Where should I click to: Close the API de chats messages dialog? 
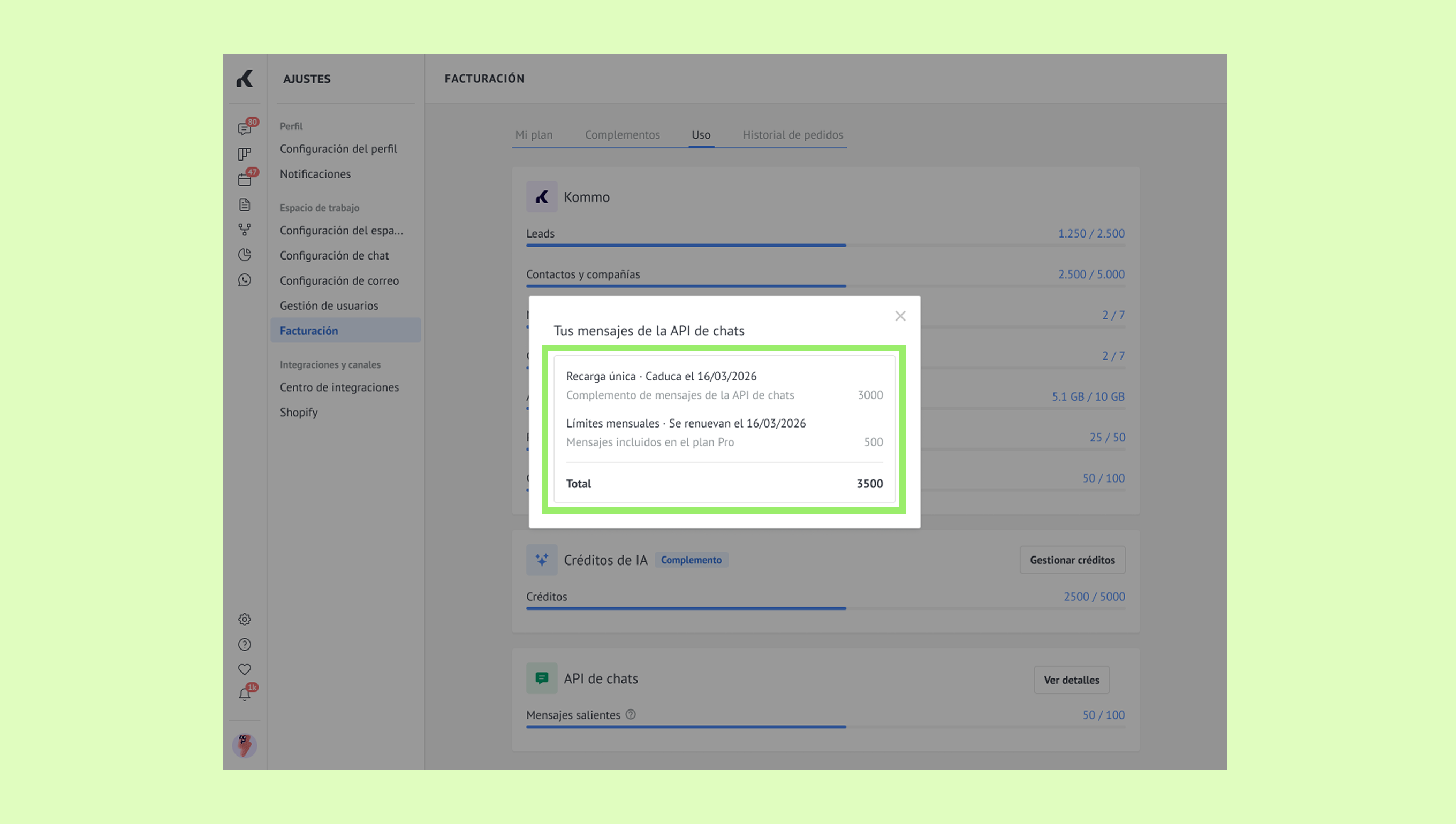[900, 316]
